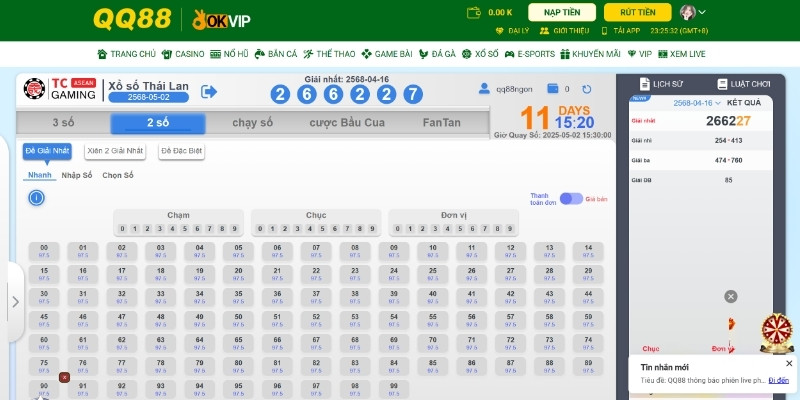The width and height of the screenshot is (800, 400).
Task: Pick number 27 in the grid
Action: (510, 274)
